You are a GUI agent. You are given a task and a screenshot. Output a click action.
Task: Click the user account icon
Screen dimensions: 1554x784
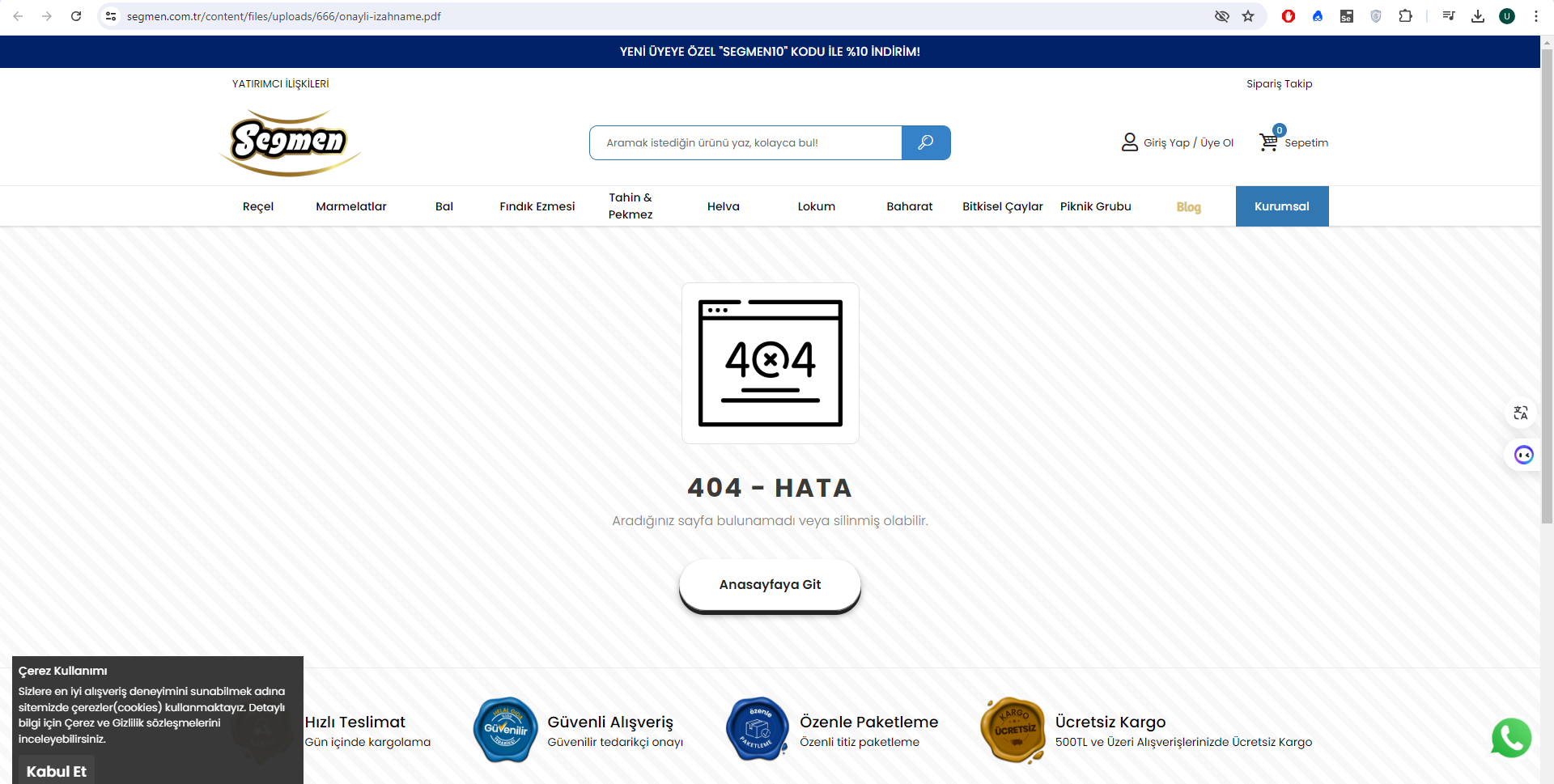pyautogui.click(x=1130, y=142)
